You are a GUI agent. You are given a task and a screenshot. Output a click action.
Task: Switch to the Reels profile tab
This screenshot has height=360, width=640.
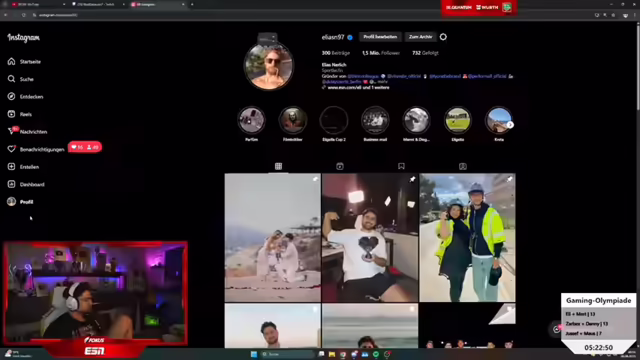tap(340, 166)
